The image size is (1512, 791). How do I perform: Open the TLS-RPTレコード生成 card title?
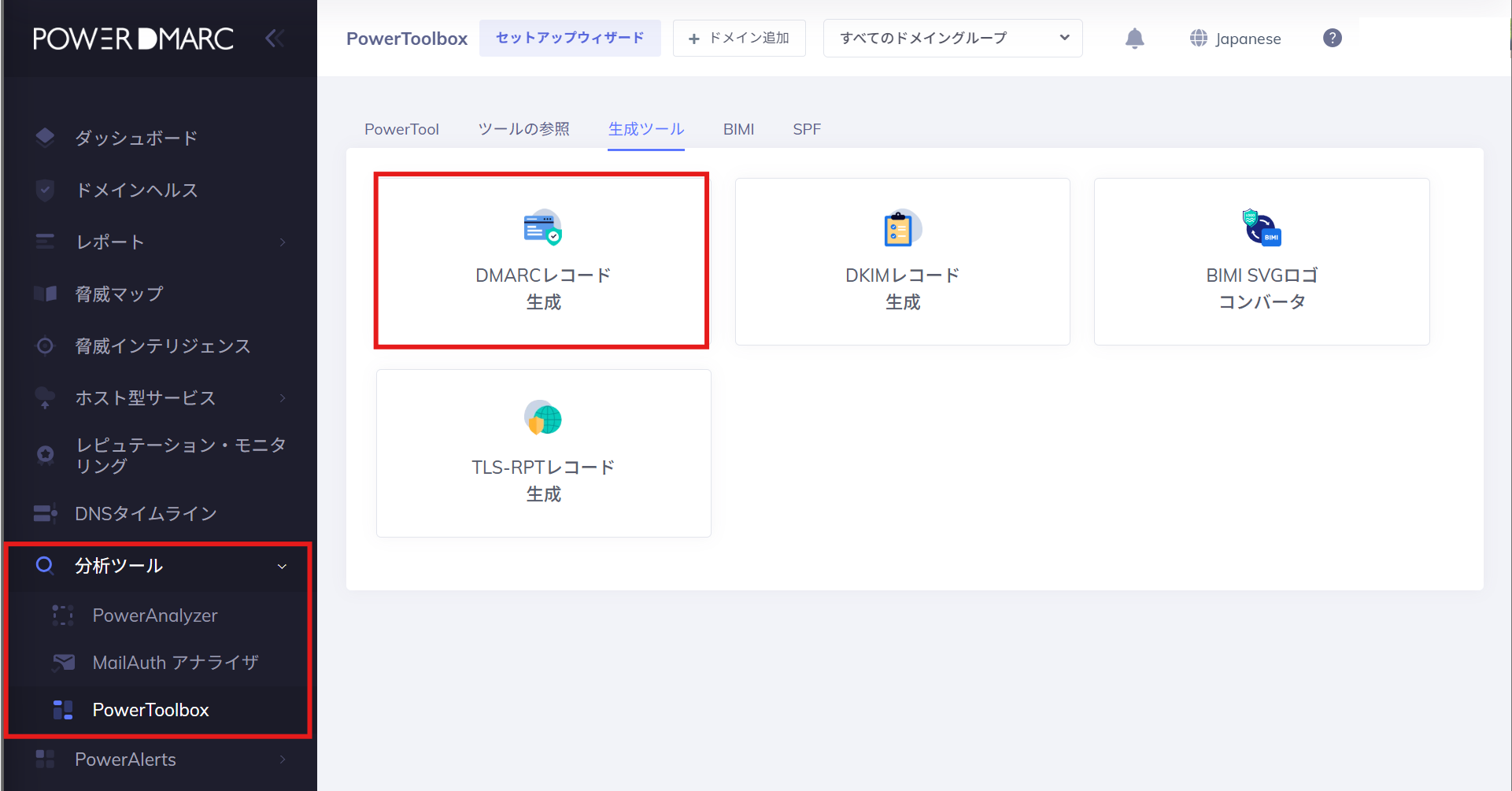coord(543,481)
